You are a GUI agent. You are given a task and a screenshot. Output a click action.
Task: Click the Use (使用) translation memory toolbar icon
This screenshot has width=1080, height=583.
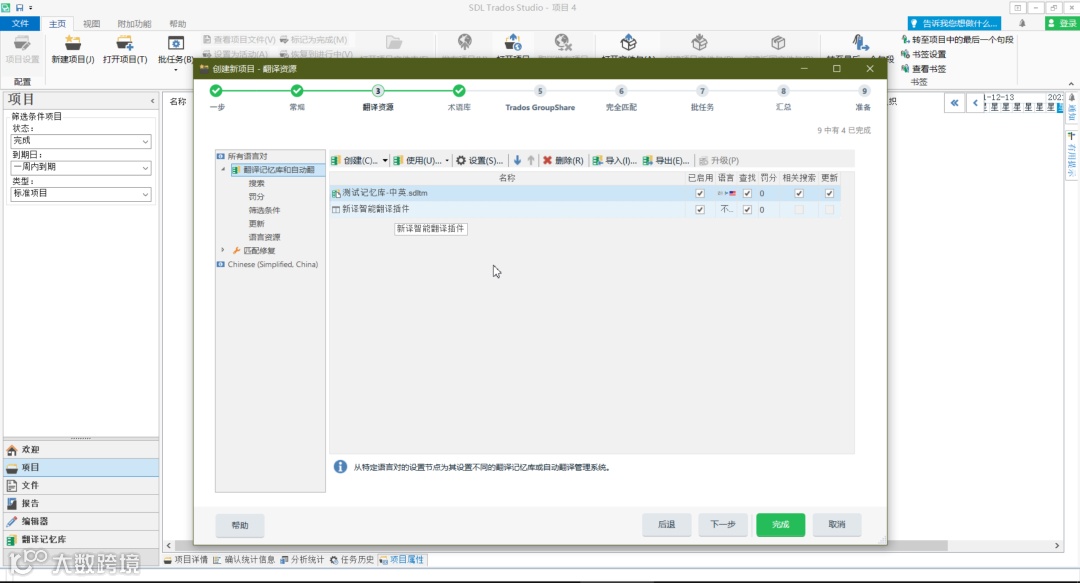coord(397,161)
